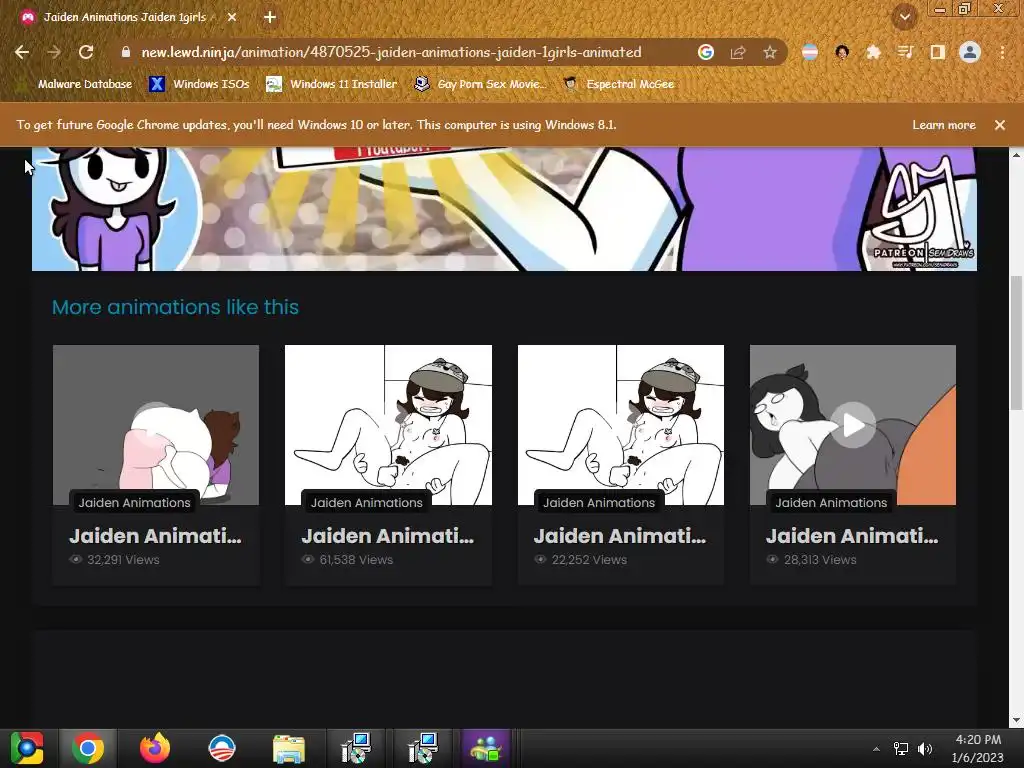Screen dimensions: 1024x768
Task: Click the scrollbar down arrow
Action: 1016,720
